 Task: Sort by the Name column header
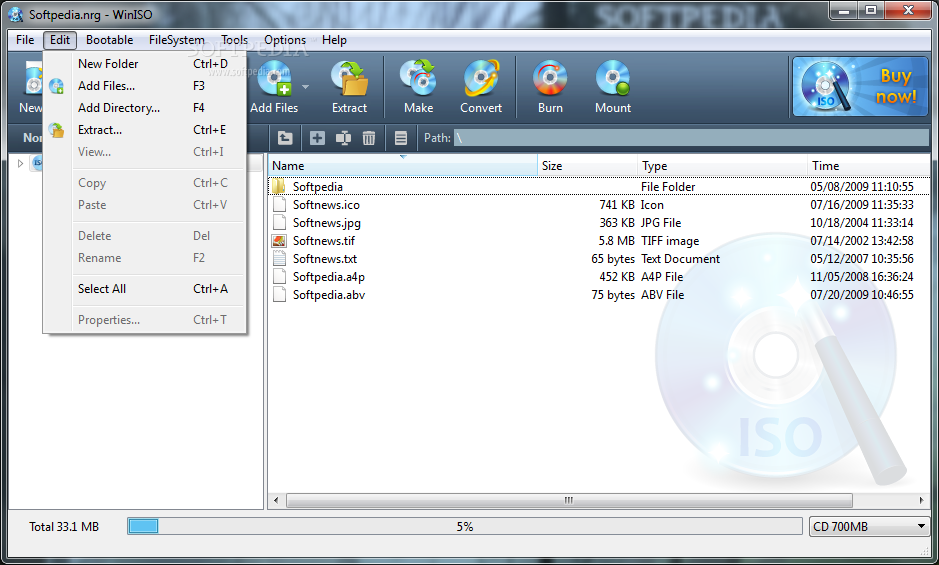coord(402,166)
